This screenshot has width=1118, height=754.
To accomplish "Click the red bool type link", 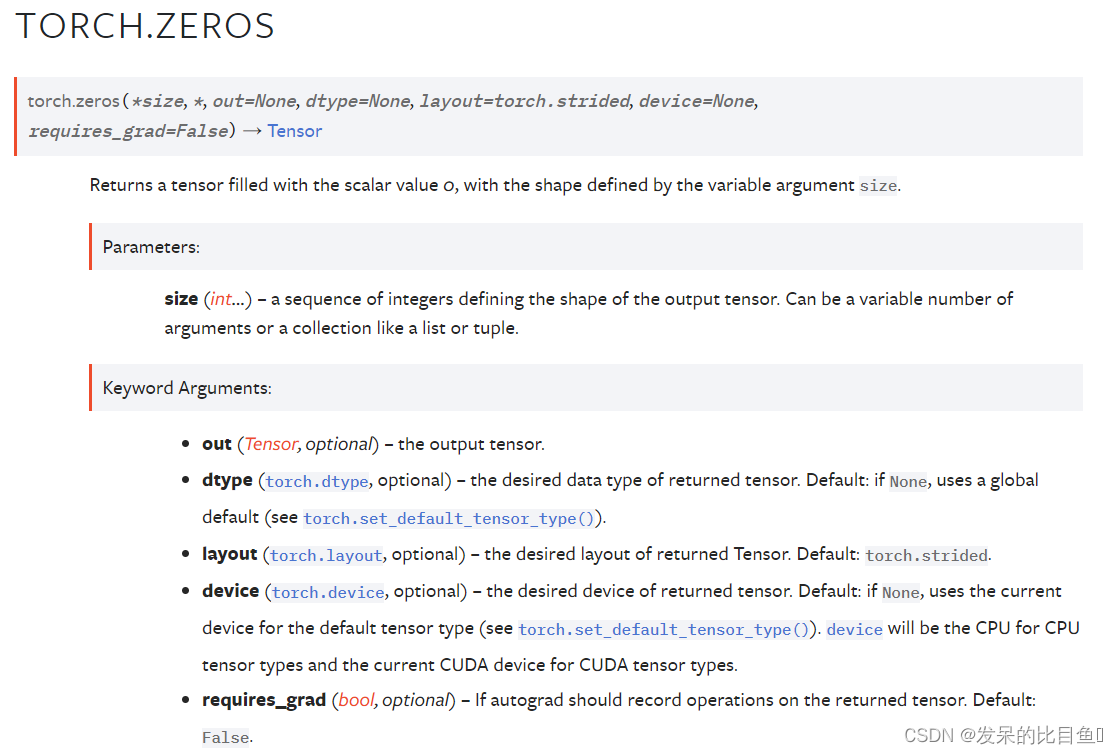I will (356, 700).
